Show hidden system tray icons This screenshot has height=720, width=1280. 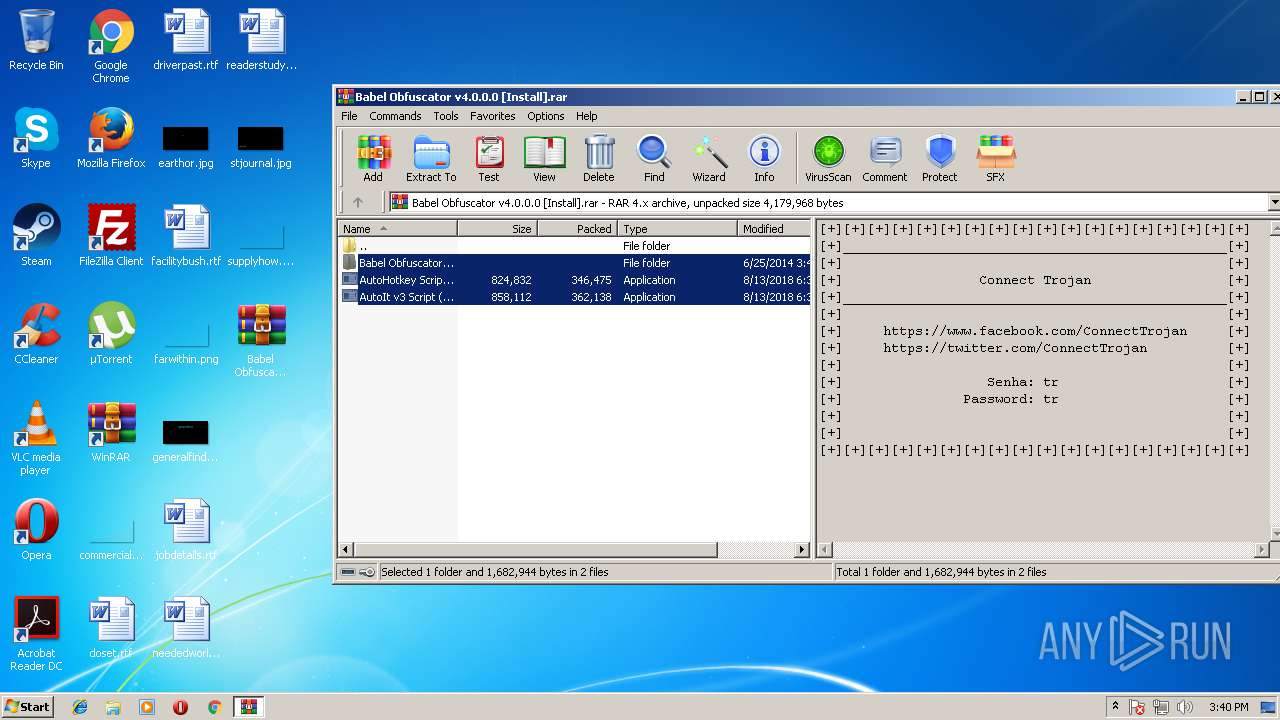click(x=1115, y=707)
